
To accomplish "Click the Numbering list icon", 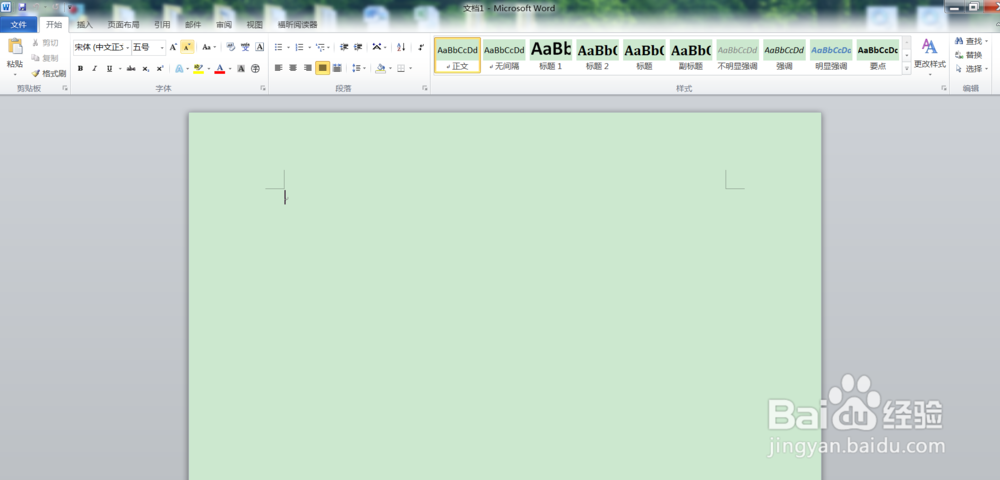I will click(299, 47).
